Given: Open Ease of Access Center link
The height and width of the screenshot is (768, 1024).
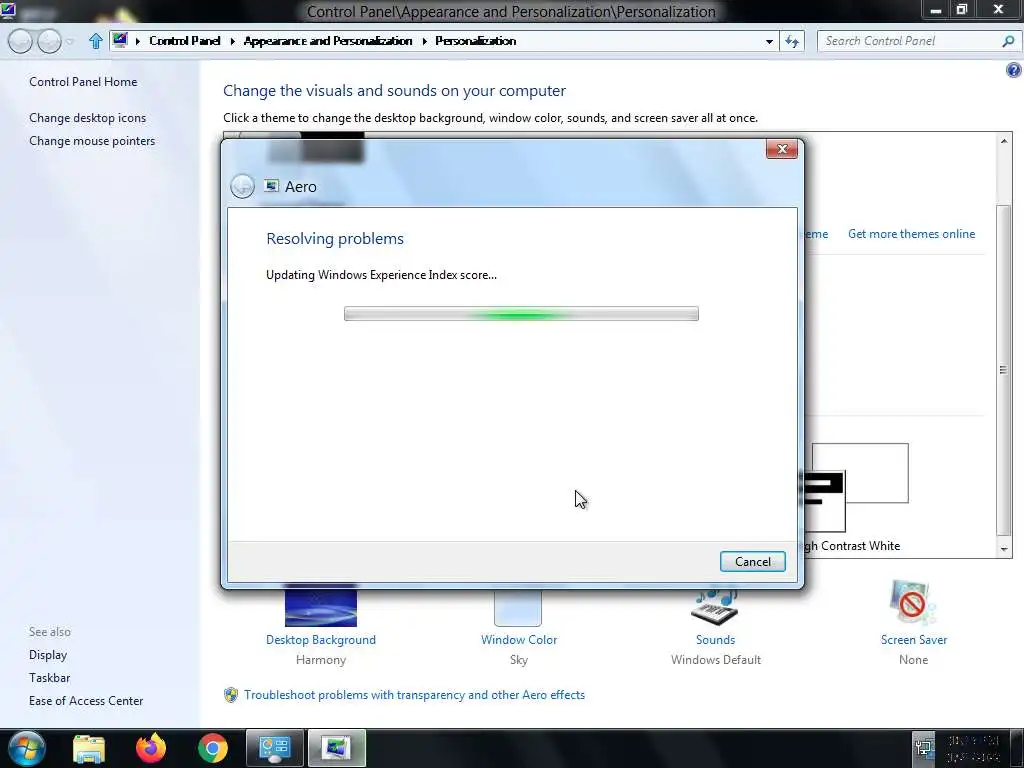Looking at the screenshot, I should tap(86, 701).
